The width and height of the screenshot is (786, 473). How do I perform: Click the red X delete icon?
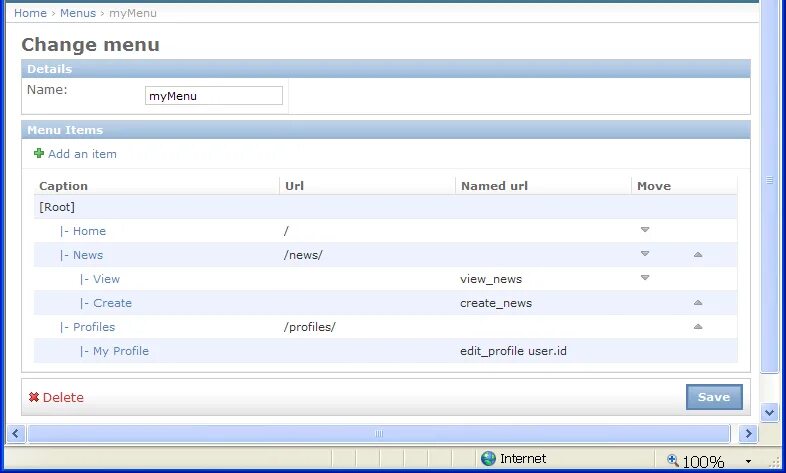coord(34,397)
